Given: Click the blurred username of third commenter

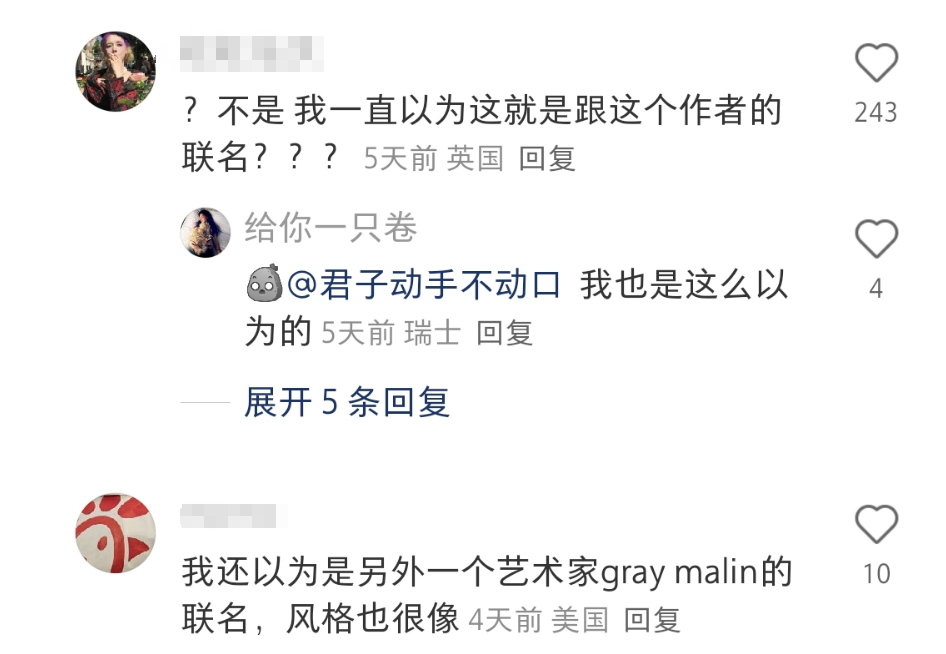Looking at the screenshot, I should pyautogui.click(x=233, y=516).
